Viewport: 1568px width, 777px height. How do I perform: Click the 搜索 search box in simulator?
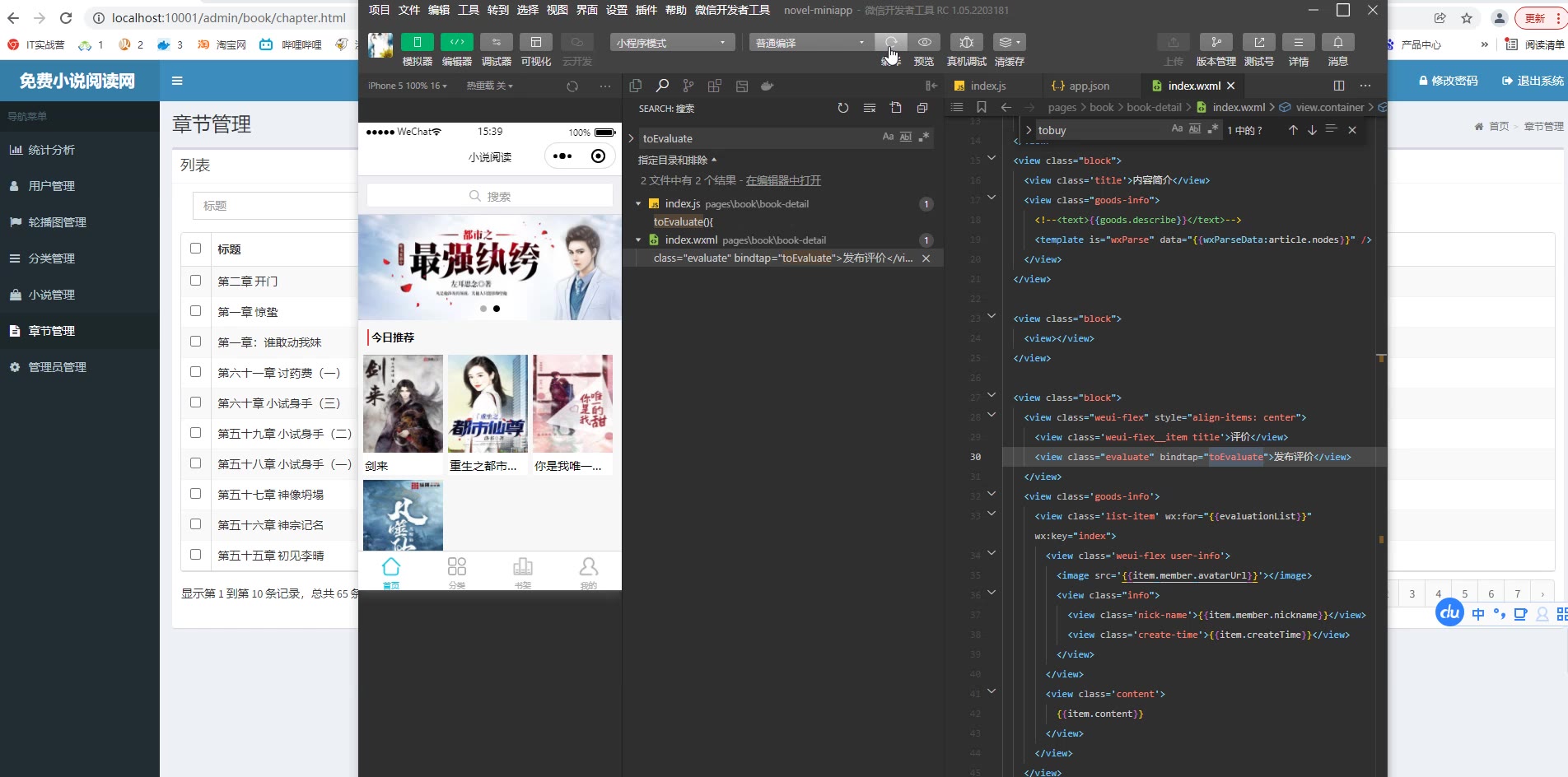click(x=490, y=196)
